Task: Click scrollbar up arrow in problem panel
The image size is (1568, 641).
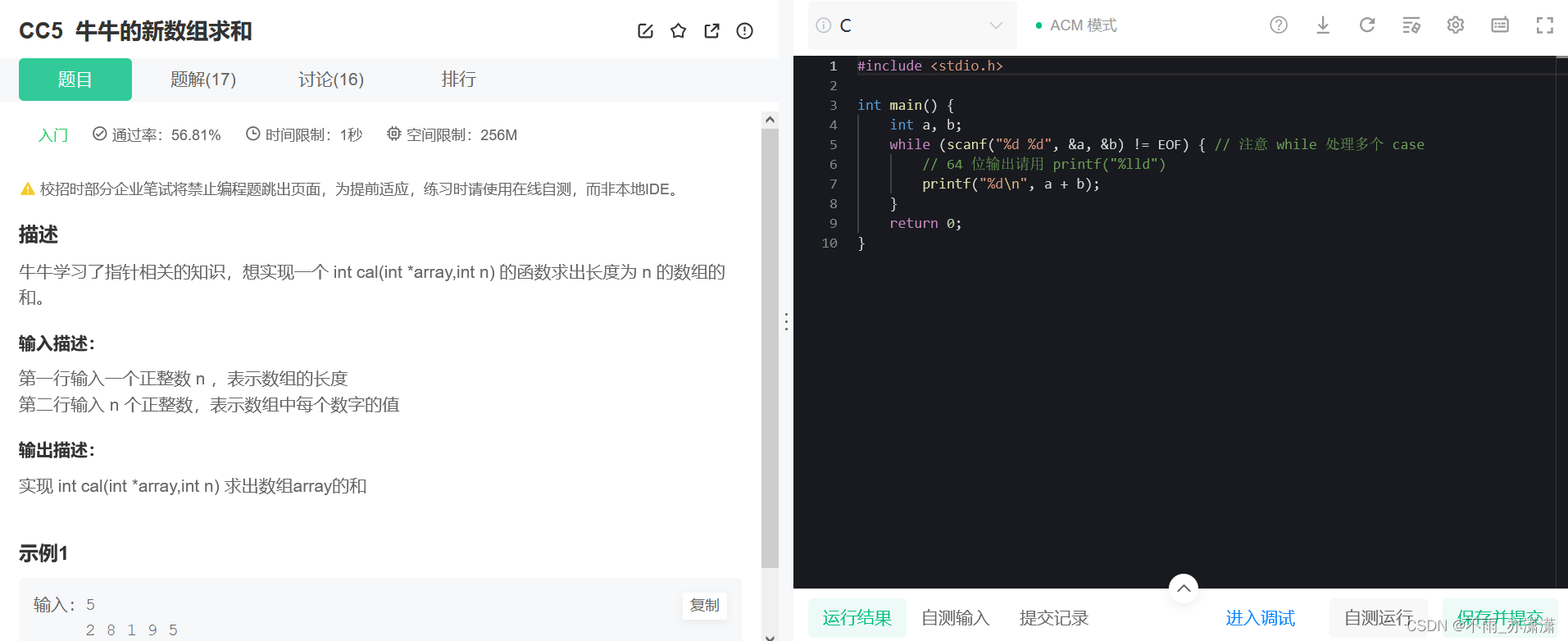Action: point(770,120)
